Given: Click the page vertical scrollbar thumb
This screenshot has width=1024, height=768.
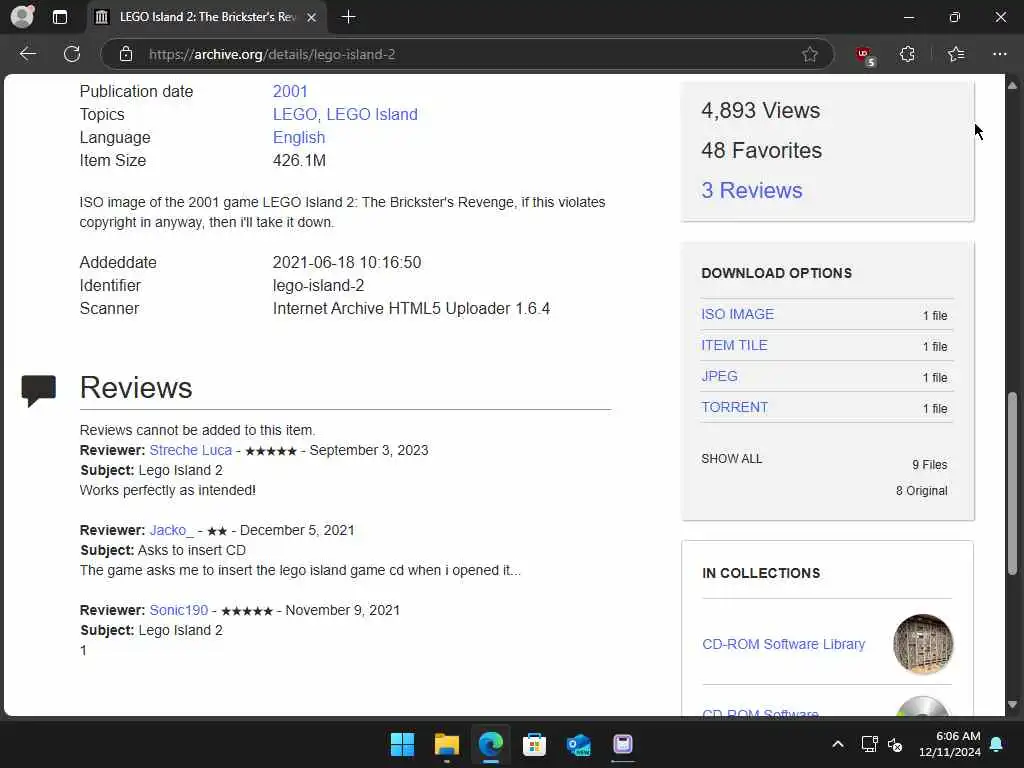Looking at the screenshot, I should (1012, 483).
